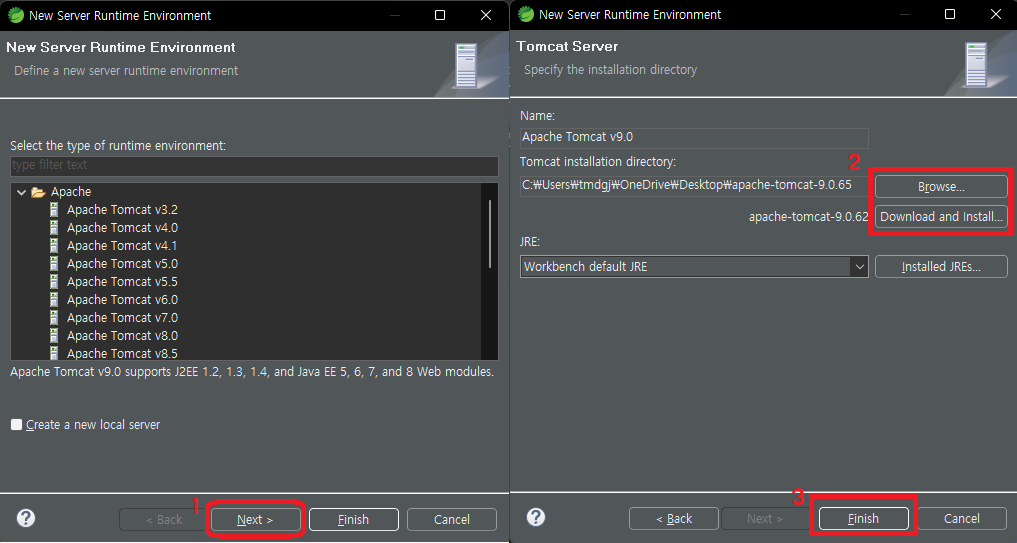Click the Name field Apache Tomcat v9.0
Screen dimensions: 1017x543
(694, 138)
